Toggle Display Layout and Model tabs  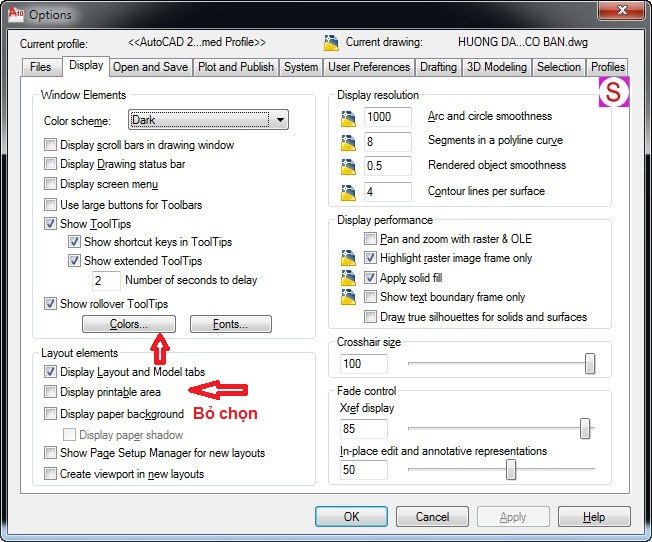tap(50, 371)
